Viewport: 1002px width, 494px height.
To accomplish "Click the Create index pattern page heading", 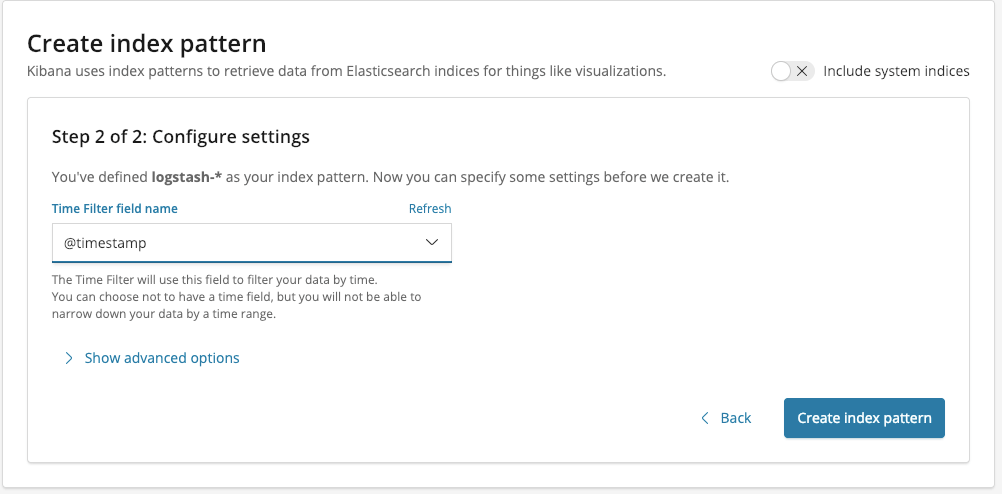I will [x=146, y=44].
